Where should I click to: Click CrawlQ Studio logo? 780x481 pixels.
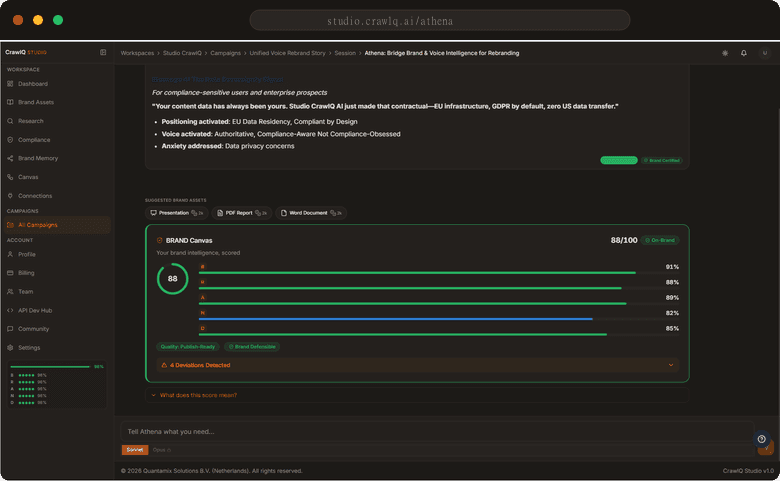pos(26,52)
